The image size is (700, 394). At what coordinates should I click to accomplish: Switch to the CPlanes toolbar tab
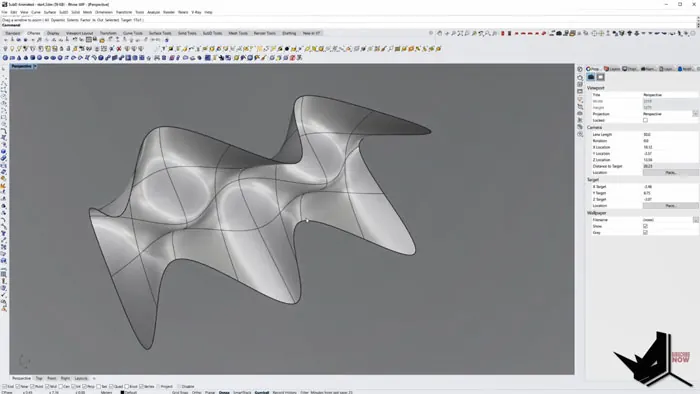[x=33, y=33]
